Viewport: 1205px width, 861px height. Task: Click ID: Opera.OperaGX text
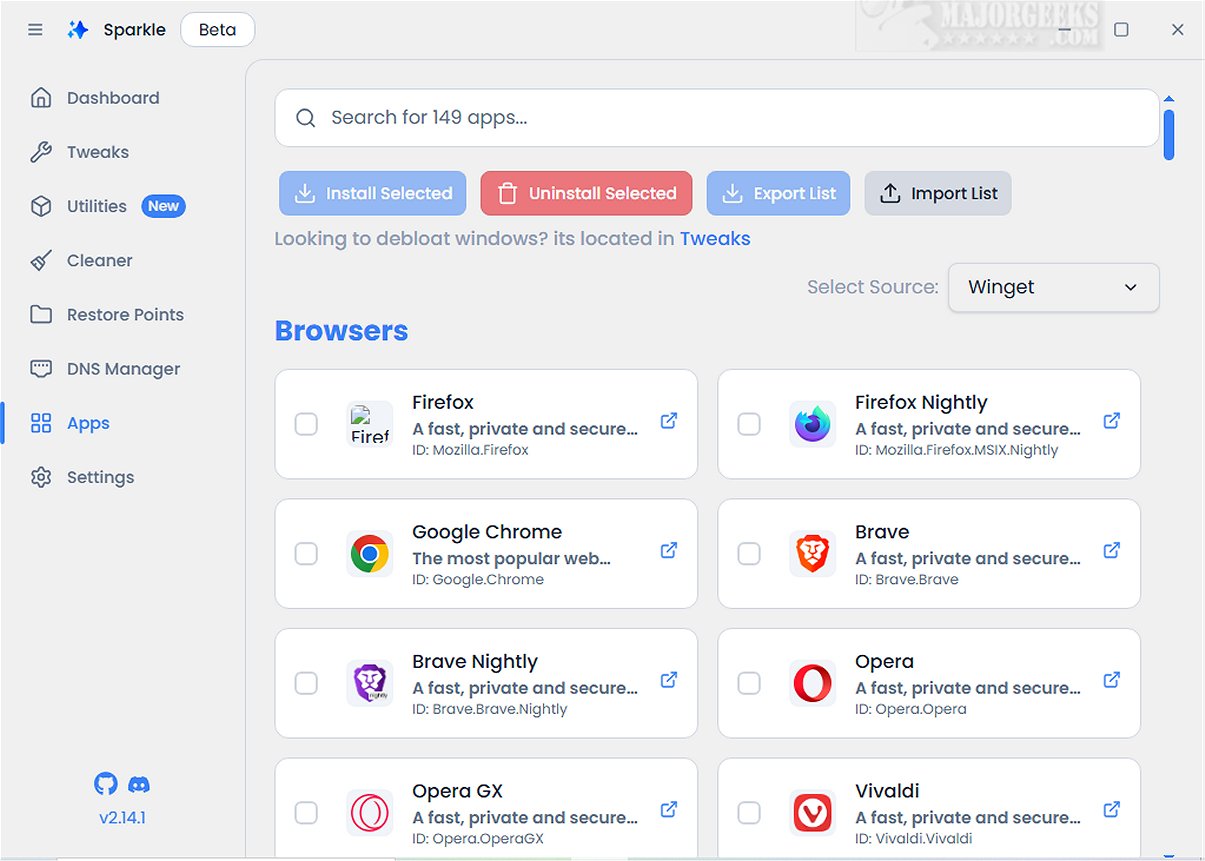click(x=478, y=838)
